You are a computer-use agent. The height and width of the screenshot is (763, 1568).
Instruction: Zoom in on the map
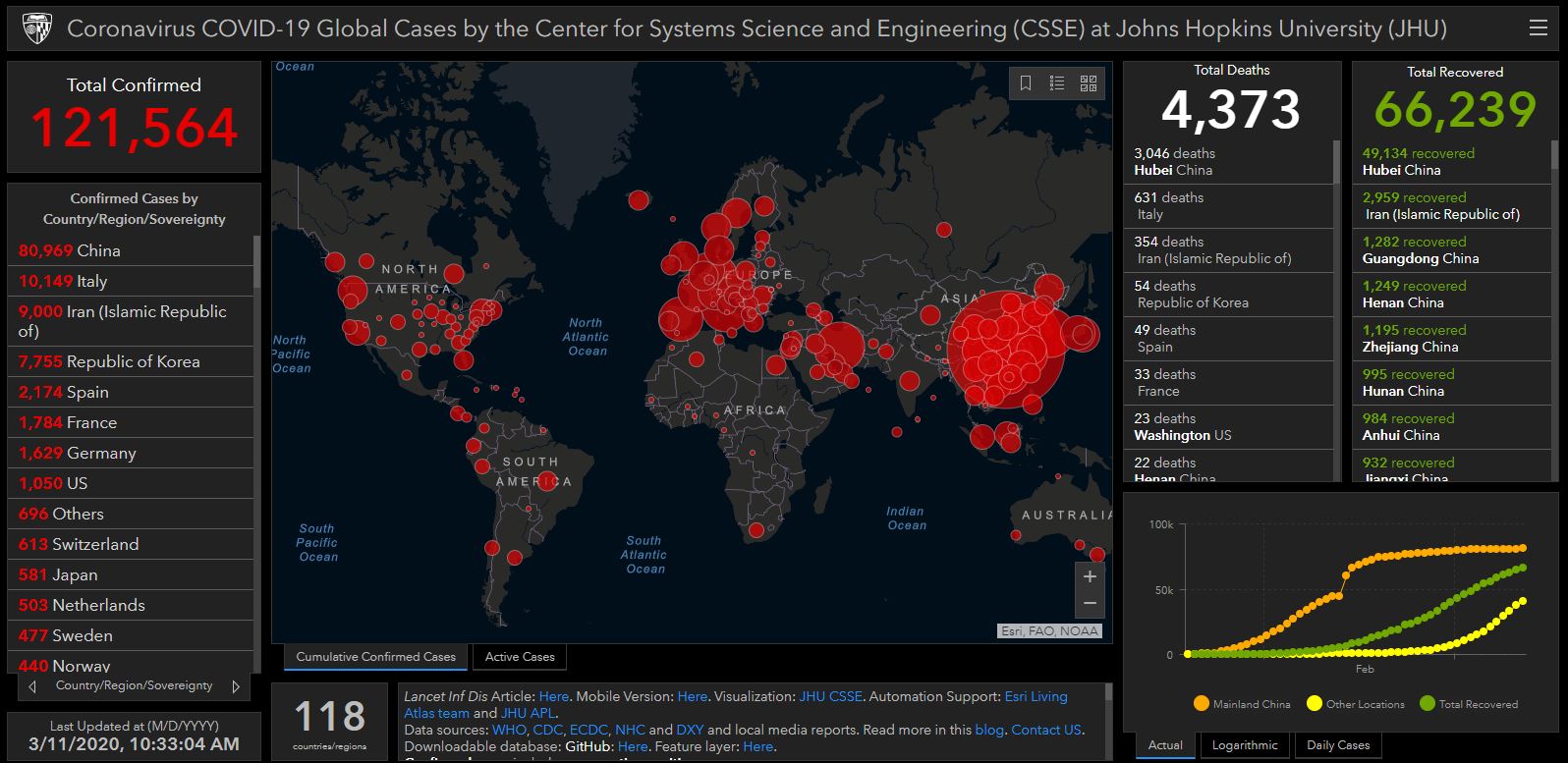coord(1089,576)
